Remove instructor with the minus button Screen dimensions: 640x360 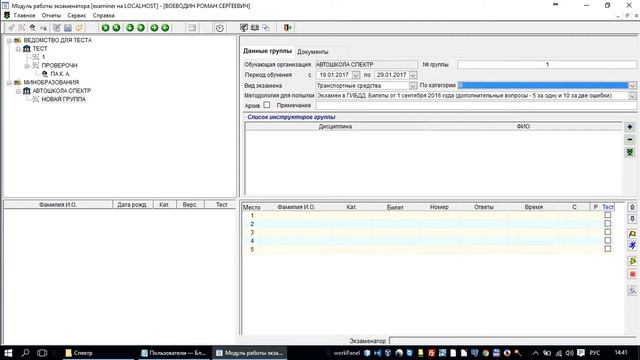(630, 140)
